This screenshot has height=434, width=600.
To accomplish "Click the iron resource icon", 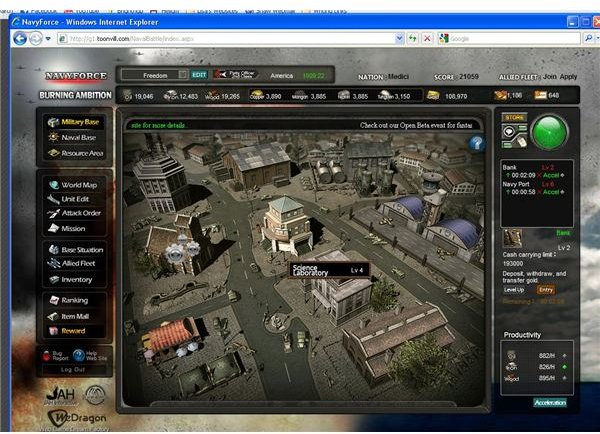I will tap(170, 95).
